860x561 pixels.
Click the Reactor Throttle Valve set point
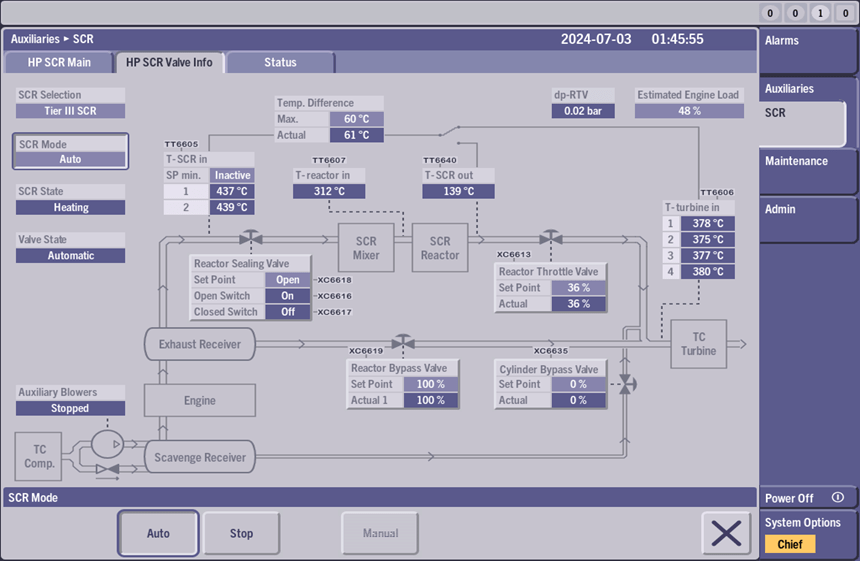572,288
